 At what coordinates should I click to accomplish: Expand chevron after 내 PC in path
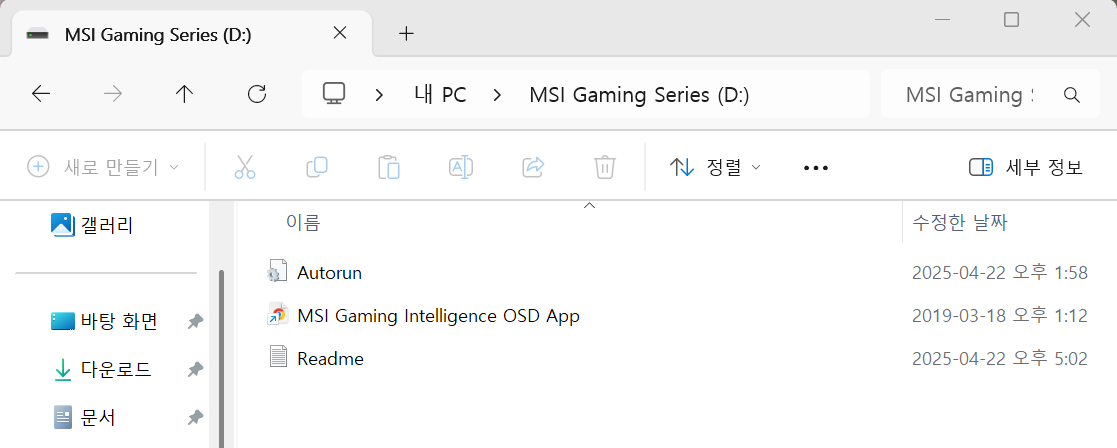(497, 94)
